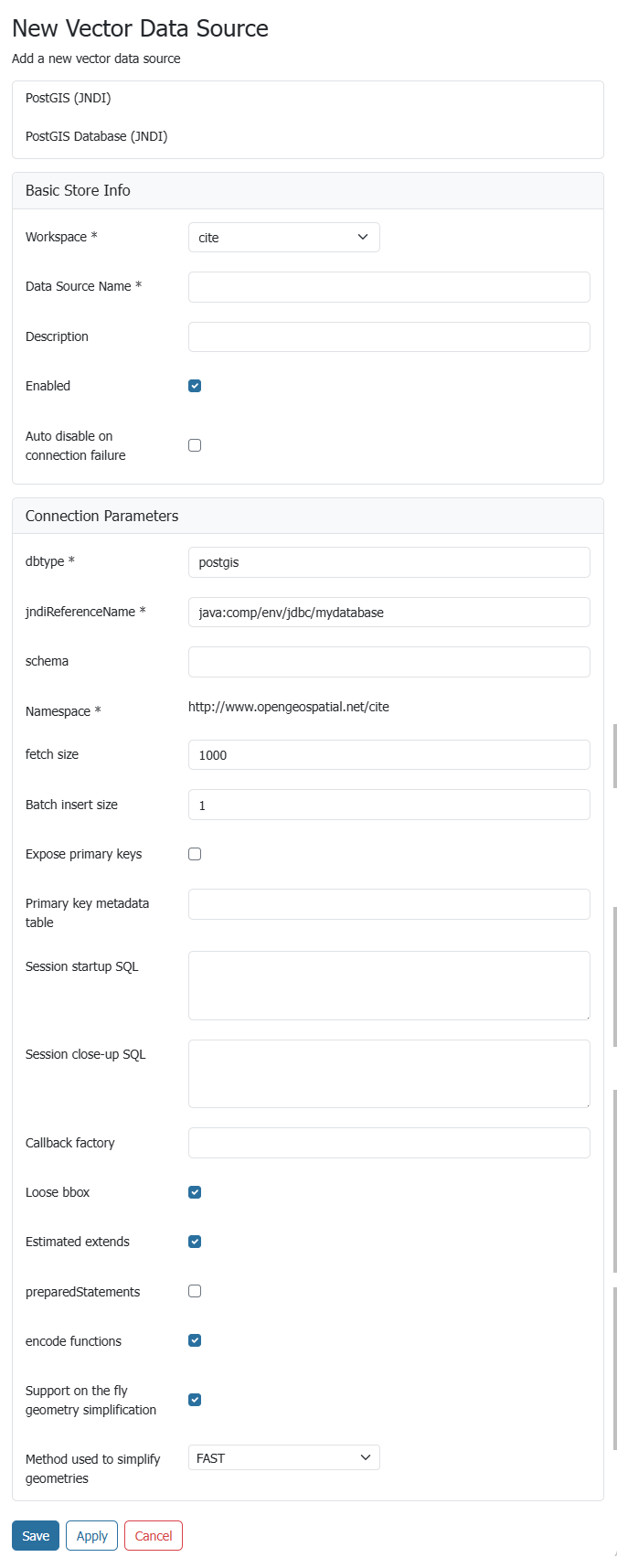This screenshot has width=617, height=1568.
Task: Click the Data Source Name field
Action: click(x=388, y=287)
